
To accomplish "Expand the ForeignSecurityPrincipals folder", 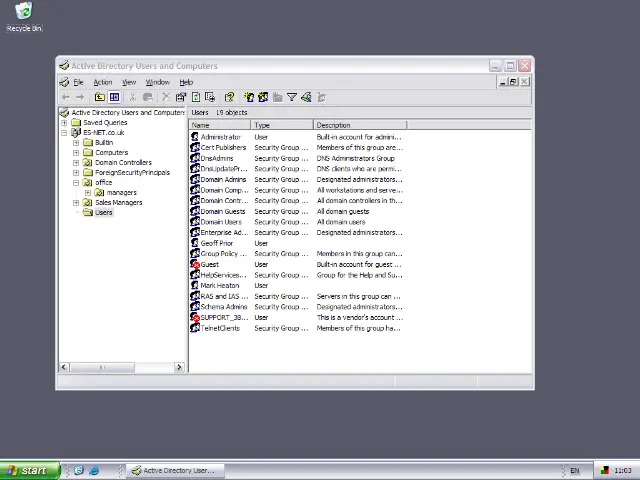I will click(76, 173).
